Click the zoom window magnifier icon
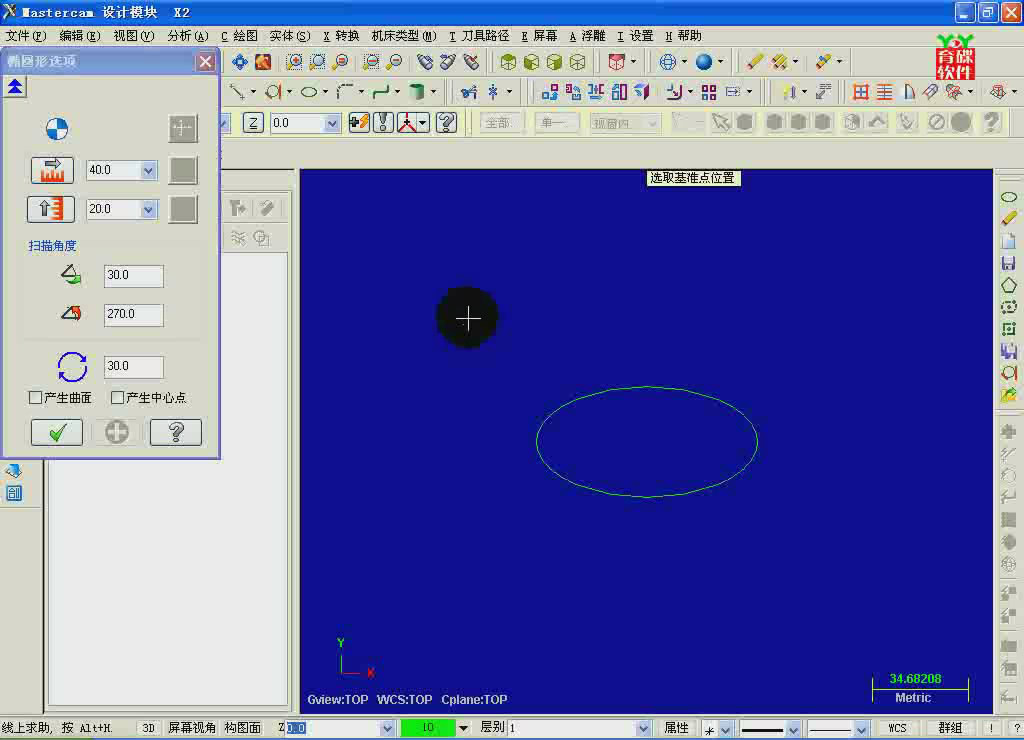Screen dimensions: 1024x740 click(x=295, y=62)
